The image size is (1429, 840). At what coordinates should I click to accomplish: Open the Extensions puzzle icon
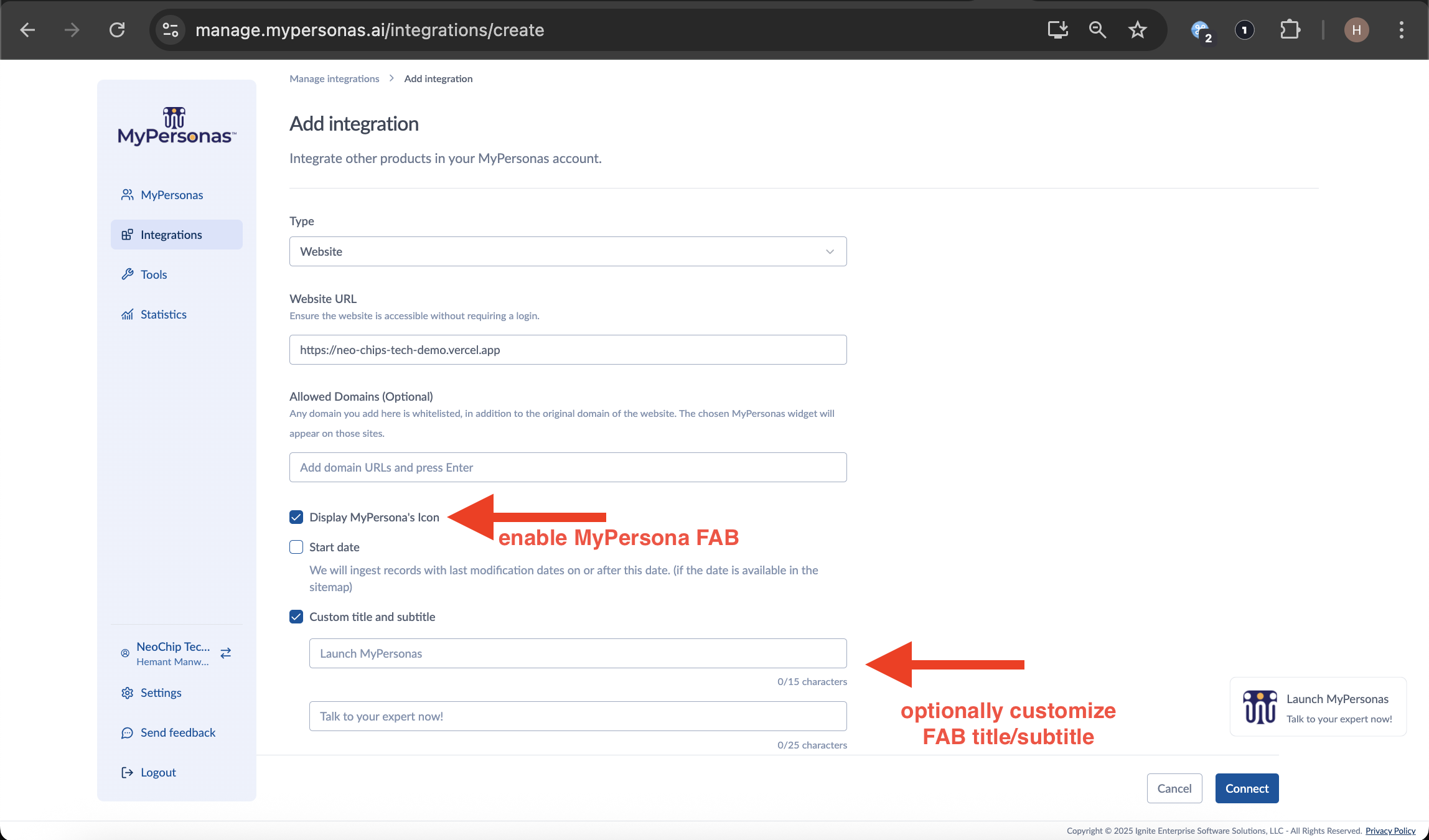click(x=1290, y=30)
